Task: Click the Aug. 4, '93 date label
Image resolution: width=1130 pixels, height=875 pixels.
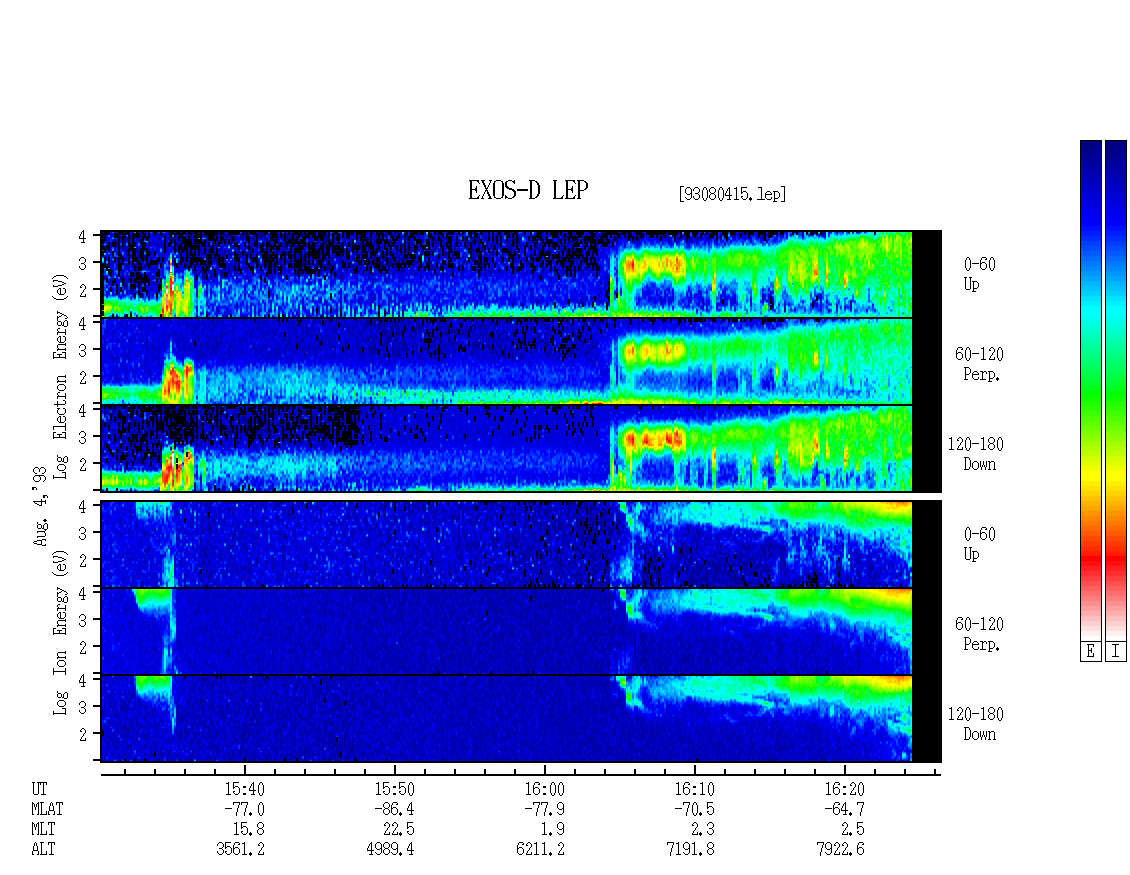Action: pyautogui.click(x=41, y=506)
